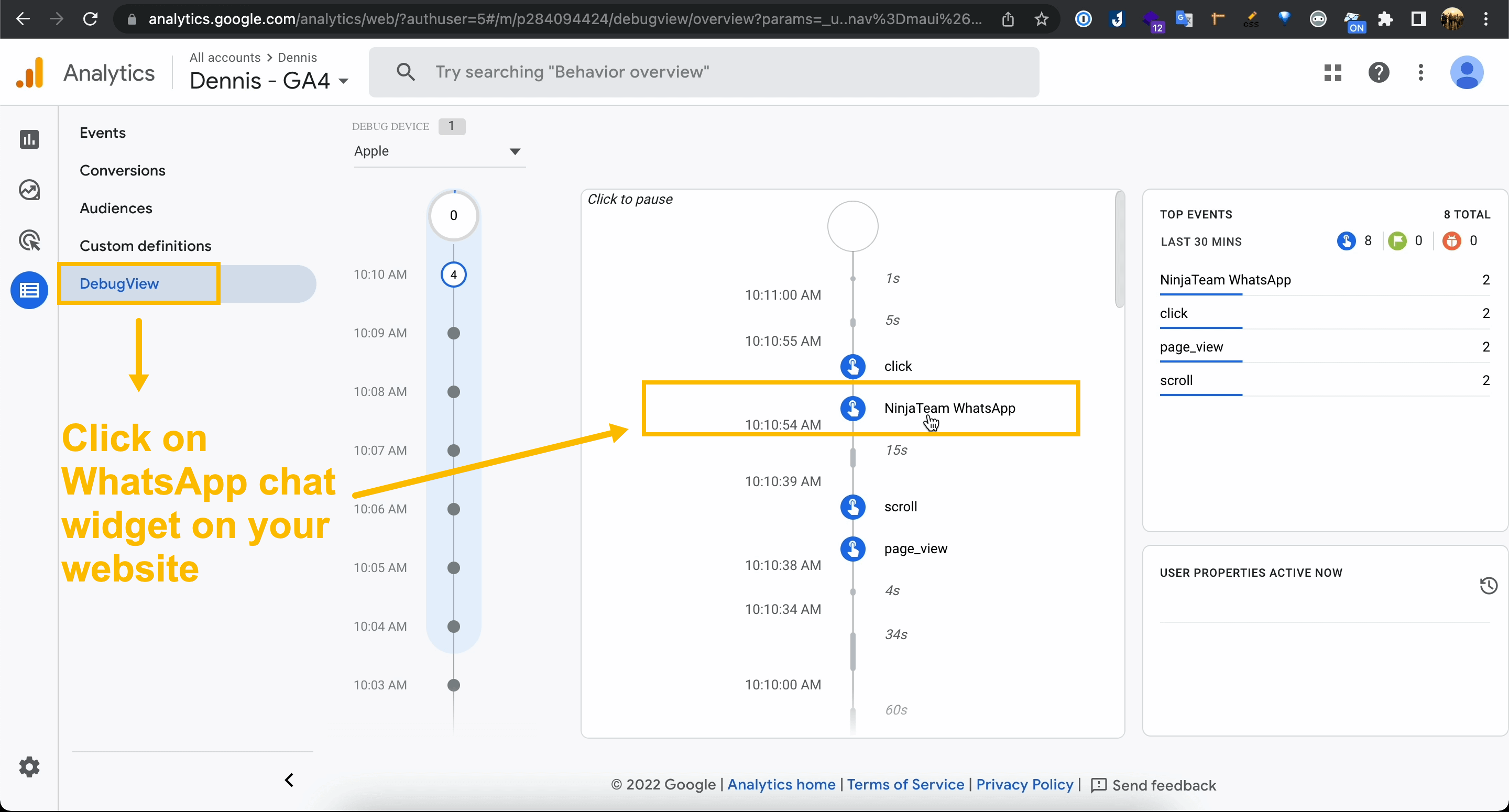The height and width of the screenshot is (812, 1509).
Task: Select click row in Top Events
Action: coord(1325,313)
